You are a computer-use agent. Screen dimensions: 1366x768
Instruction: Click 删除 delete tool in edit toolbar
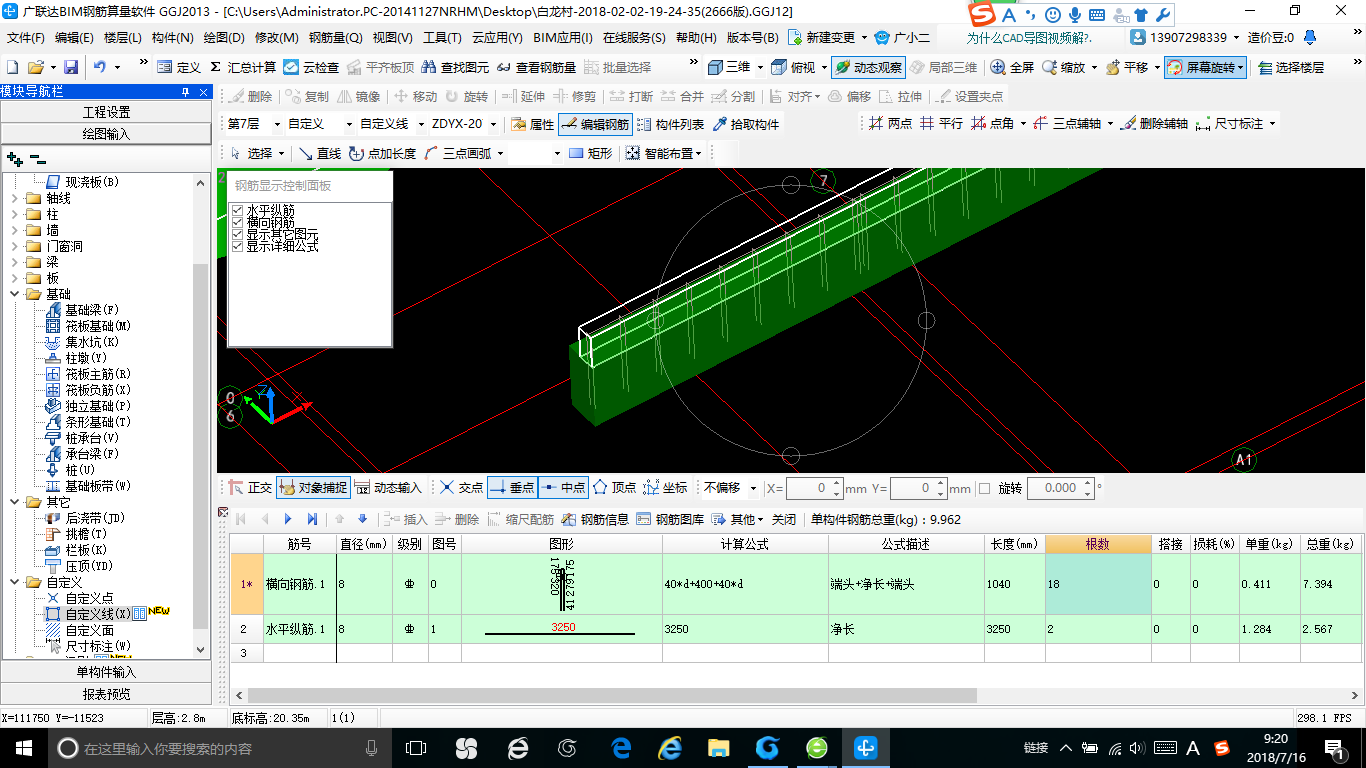251,96
